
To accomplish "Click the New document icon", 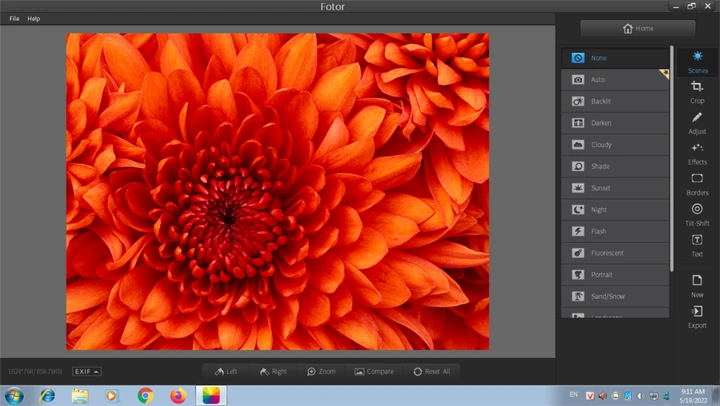I will pyautogui.click(x=697, y=280).
